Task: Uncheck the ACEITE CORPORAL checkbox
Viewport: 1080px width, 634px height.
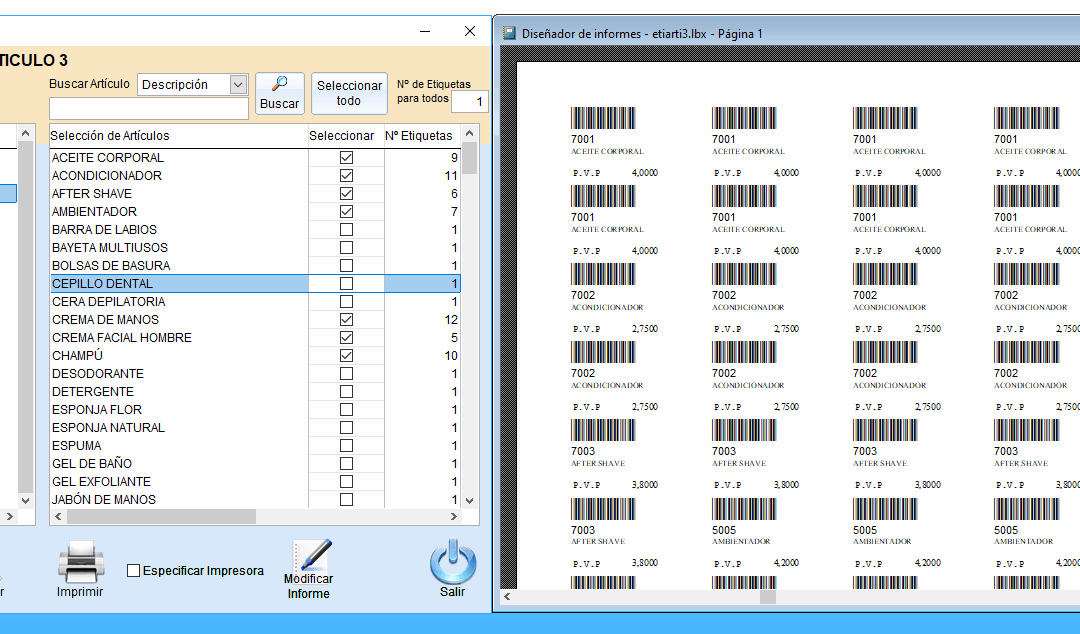Action: 346,158
